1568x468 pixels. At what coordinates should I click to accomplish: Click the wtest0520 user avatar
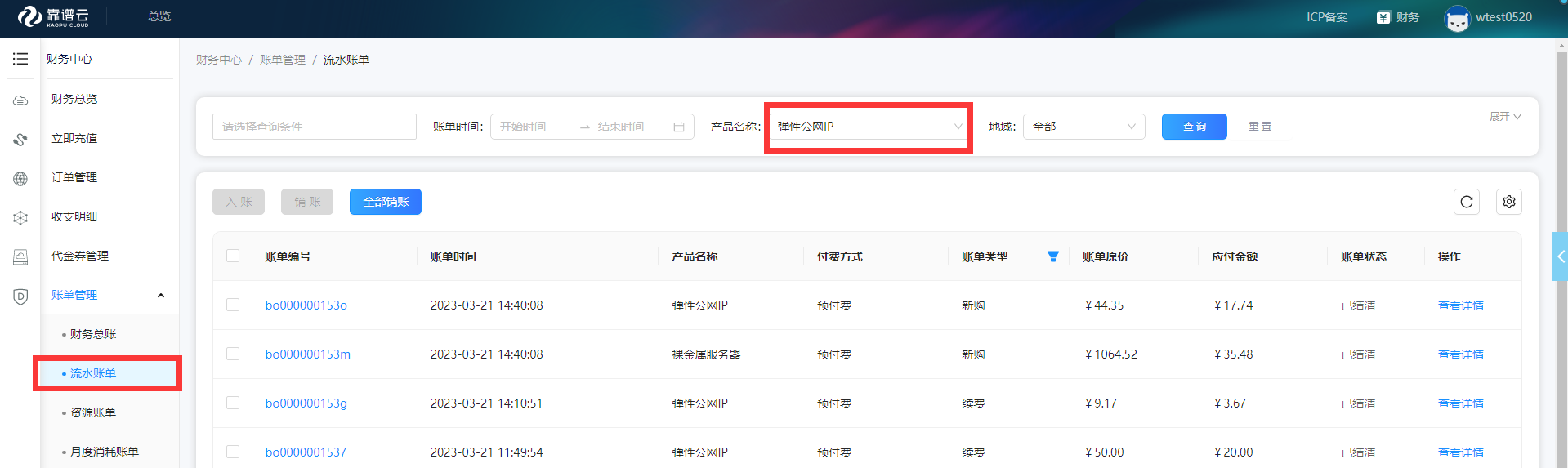tap(1457, 18)
